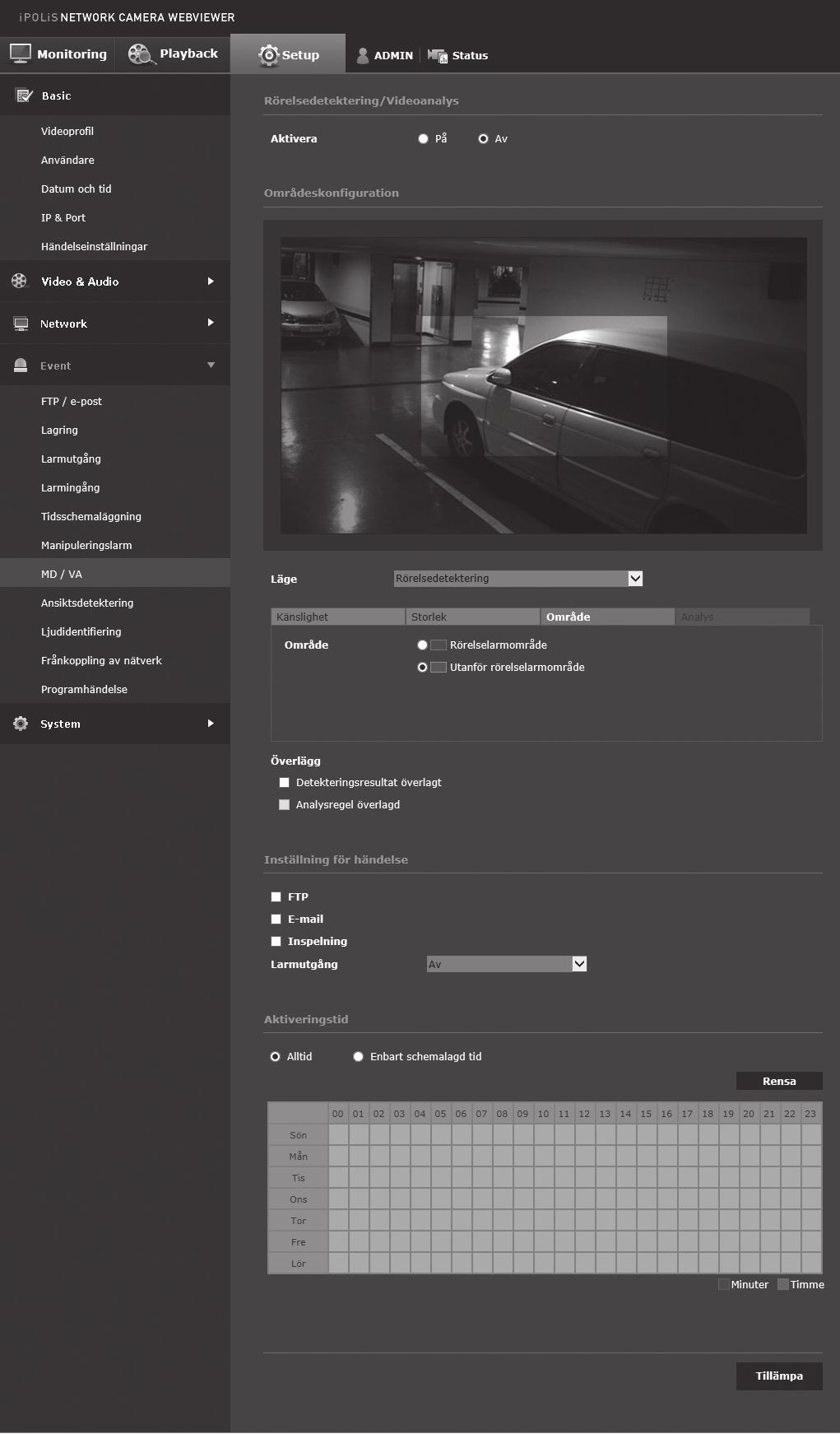Image resolution: width=840 pixels, height=1434 pixels.
Task: Open Tidsschemaläggning page
Action: pyautogui.click(x=91, y=517)
